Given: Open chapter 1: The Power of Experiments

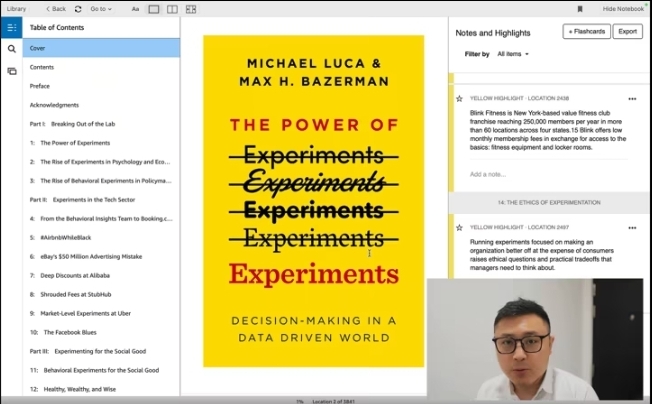Looking at the screenshot, I should 101,143.
